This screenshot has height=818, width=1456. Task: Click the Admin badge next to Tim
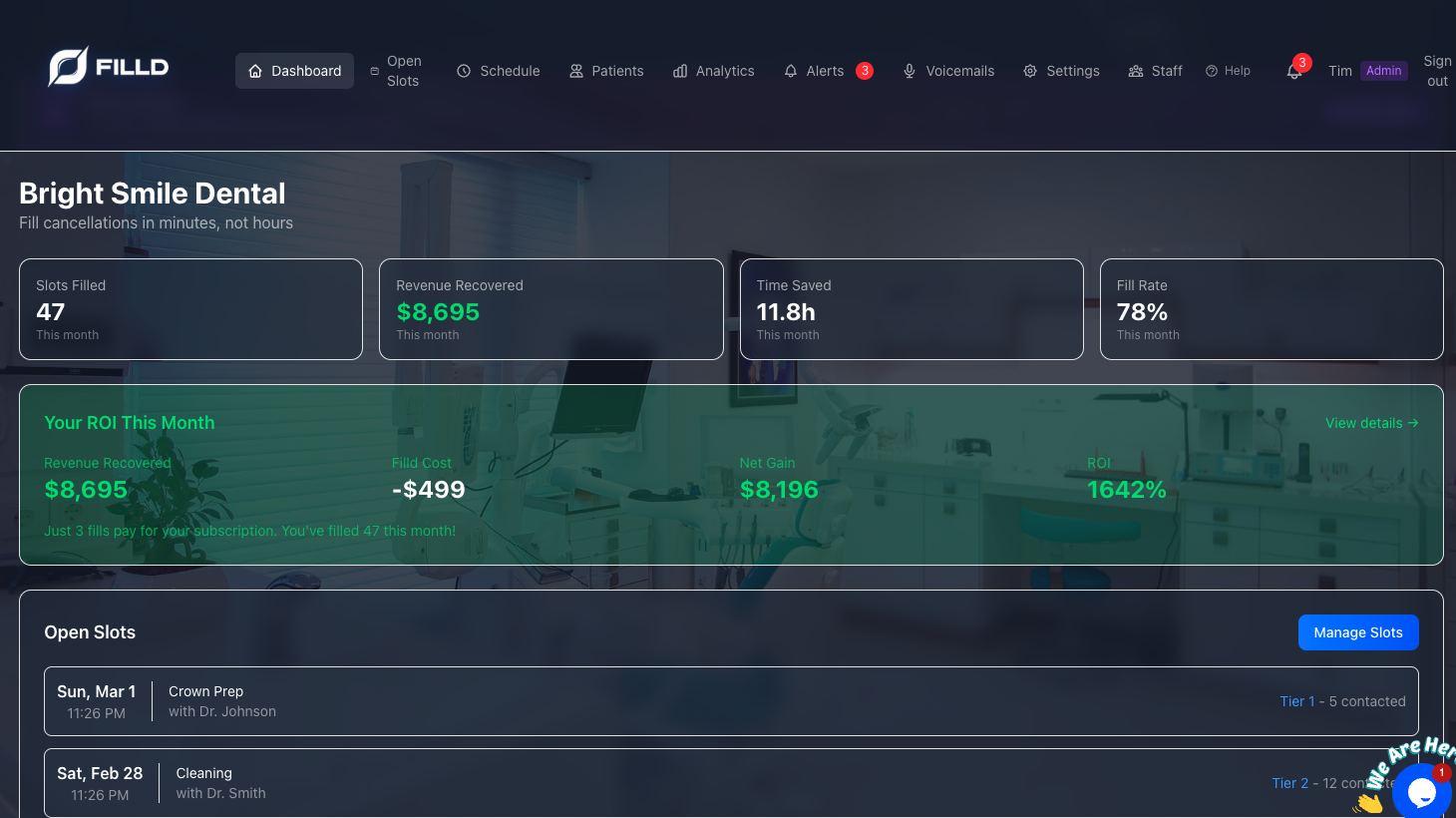(1383, 71)
